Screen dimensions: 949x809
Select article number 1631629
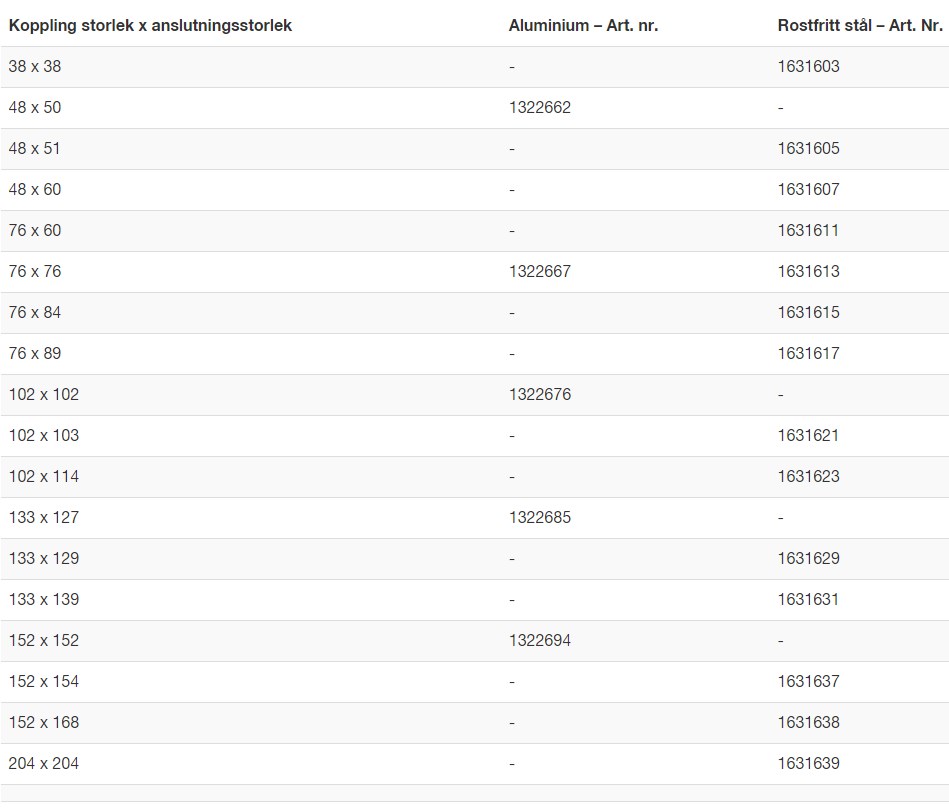808,559
